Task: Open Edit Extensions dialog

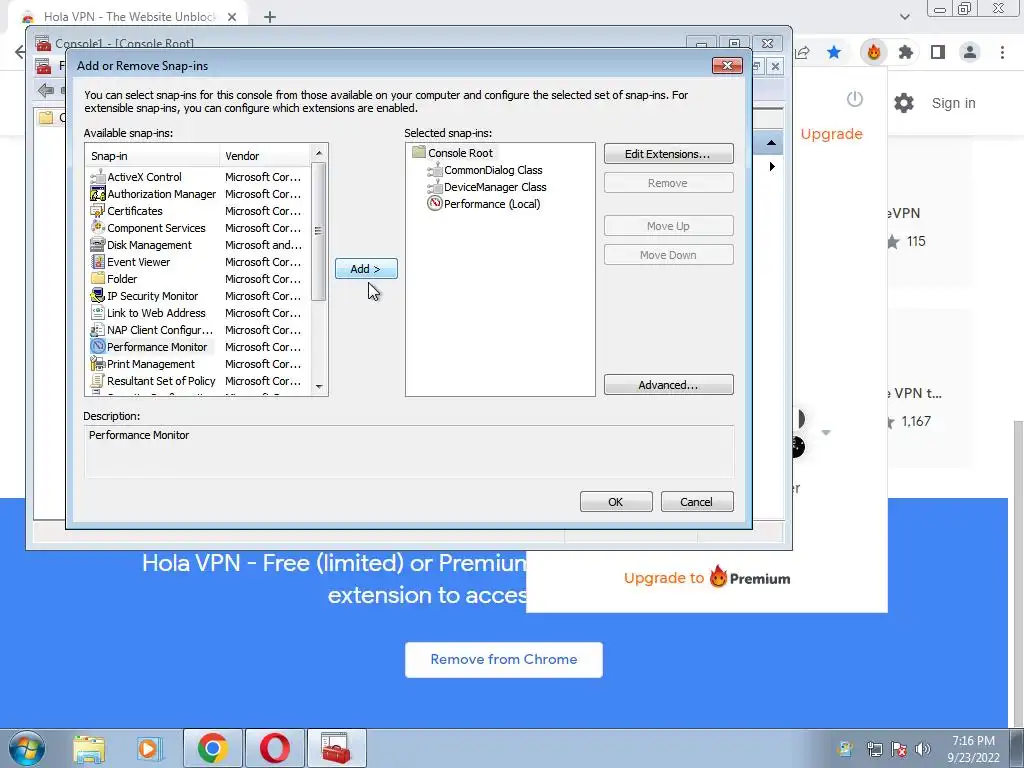Action: point(668,153)
